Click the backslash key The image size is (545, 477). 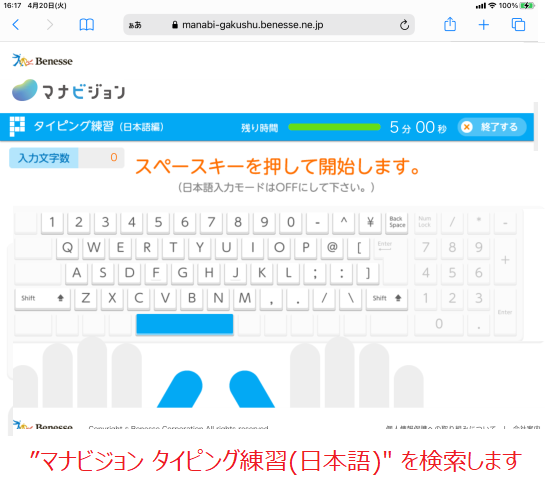coord(351,298)
